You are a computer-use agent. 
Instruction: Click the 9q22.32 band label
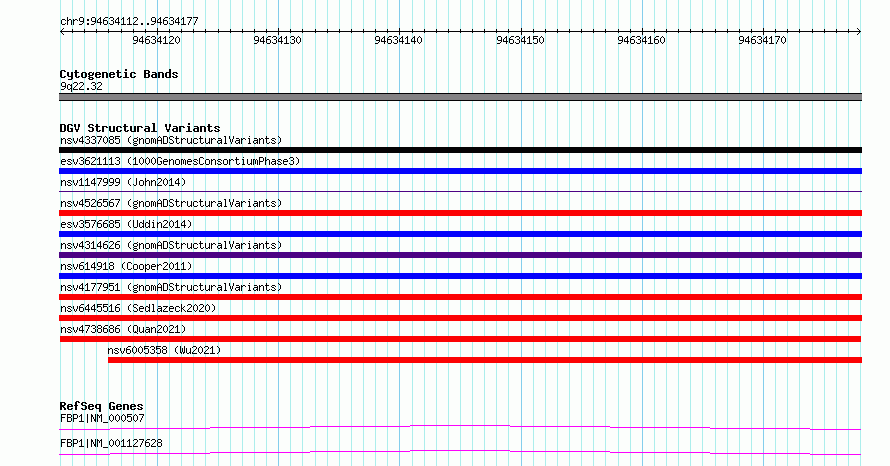click(81, 86)
